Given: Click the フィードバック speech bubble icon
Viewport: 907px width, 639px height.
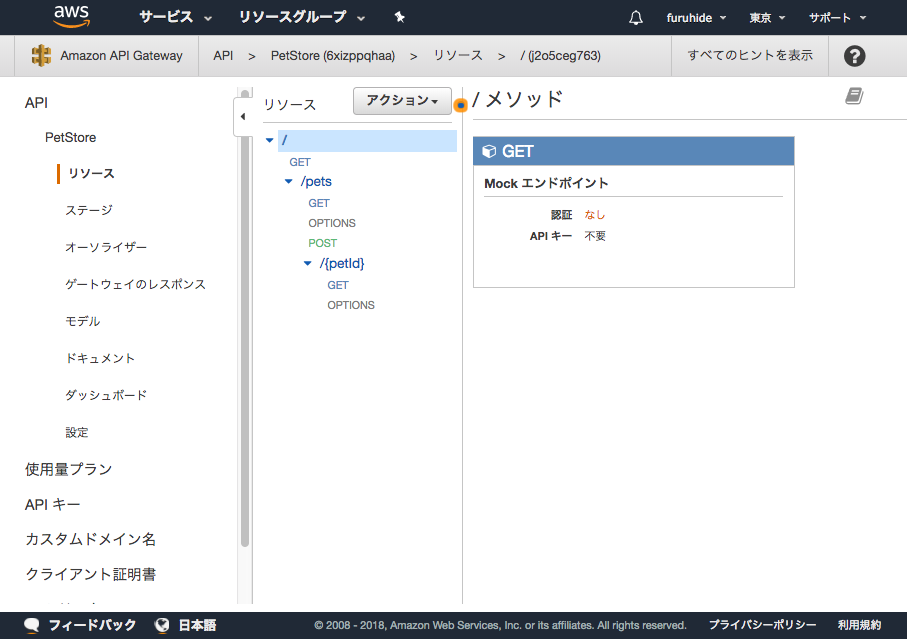Looking at the screenshot, I should 31,624.
